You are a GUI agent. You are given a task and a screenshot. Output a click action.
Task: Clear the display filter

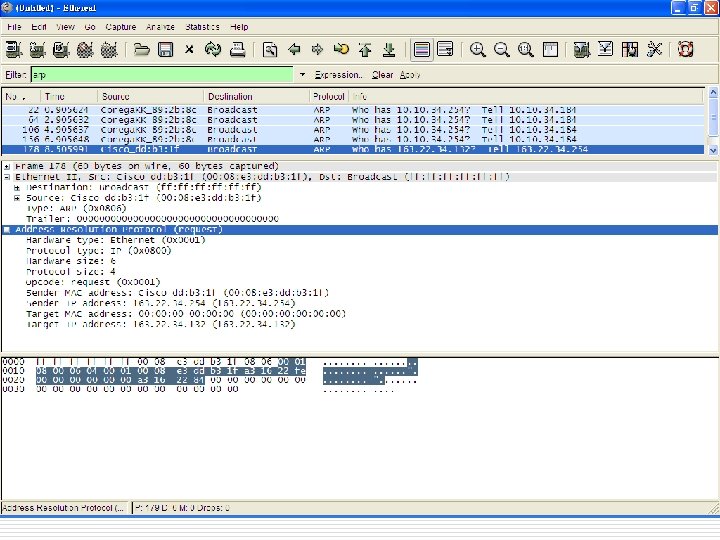pyautogui.click(x=382, y=75)
